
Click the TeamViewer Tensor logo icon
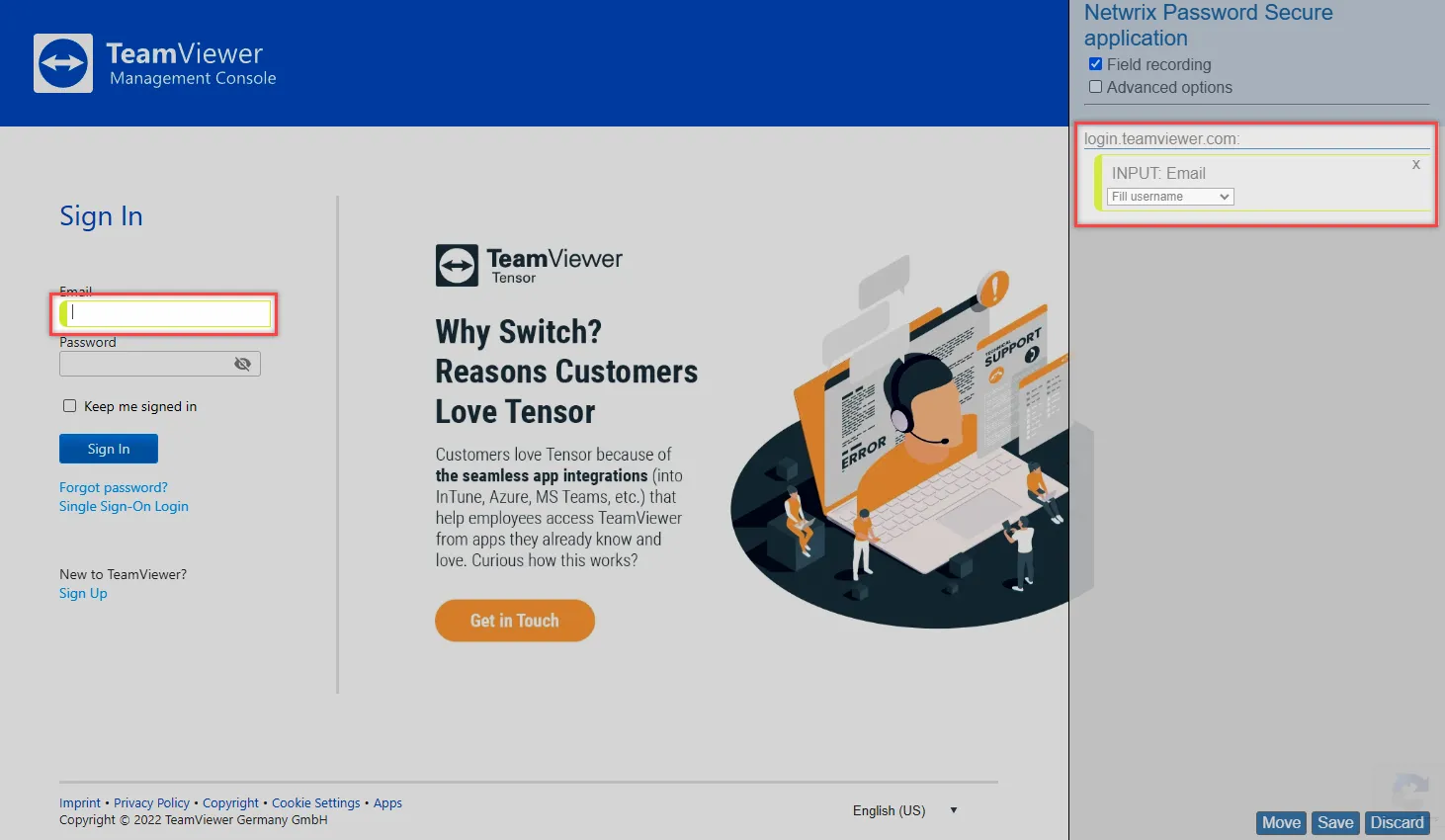point(457,266)
